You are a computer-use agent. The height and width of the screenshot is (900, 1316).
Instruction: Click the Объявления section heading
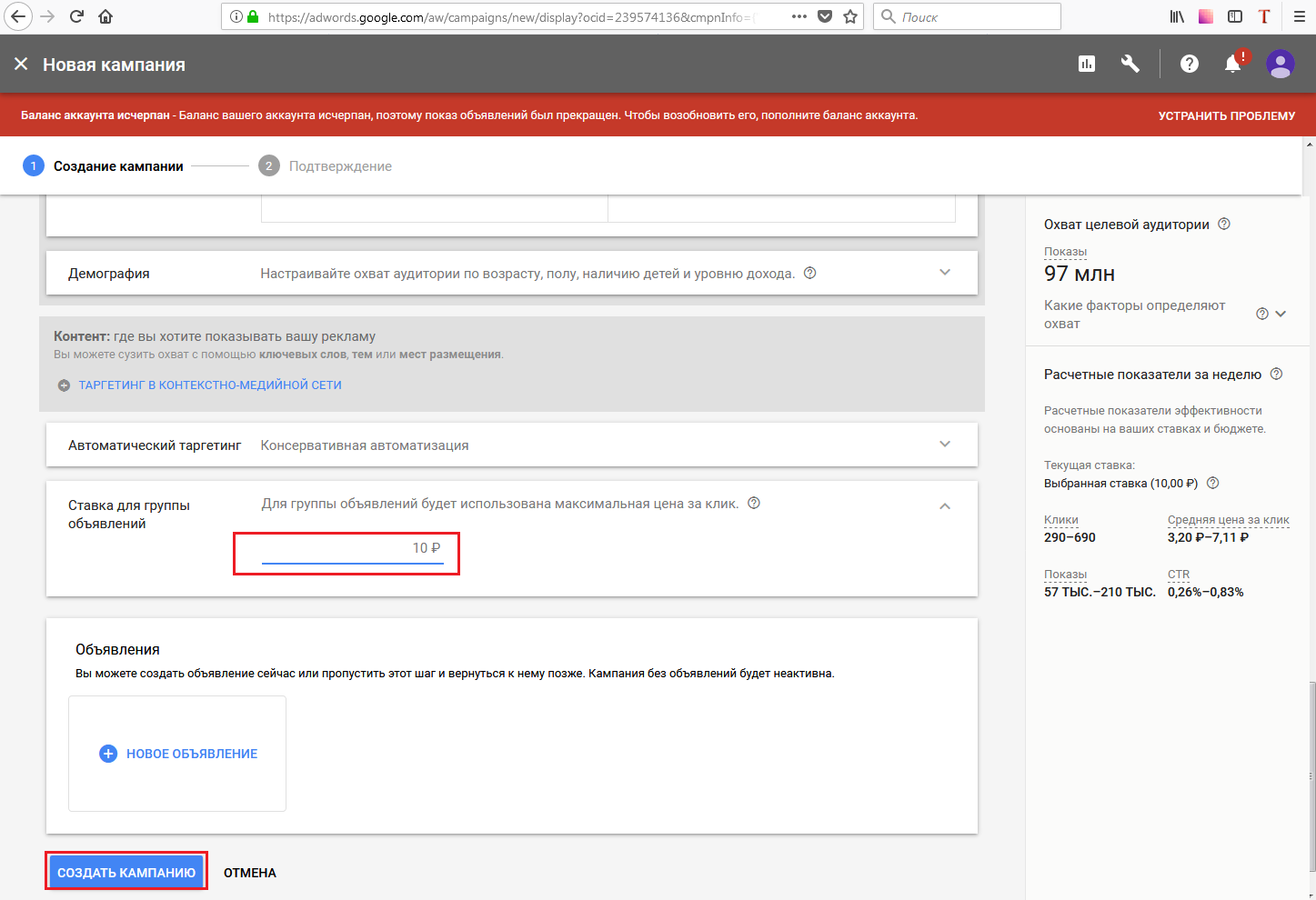click(117, 649)
